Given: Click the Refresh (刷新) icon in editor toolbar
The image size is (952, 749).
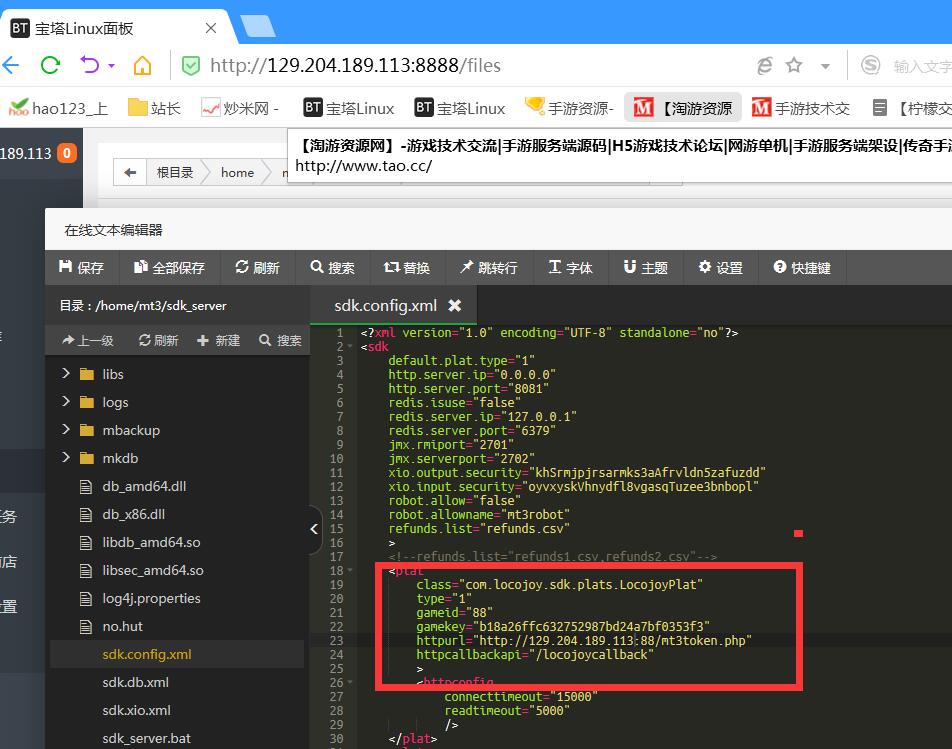Looking at the screenshot, I should tap(257, 267).
